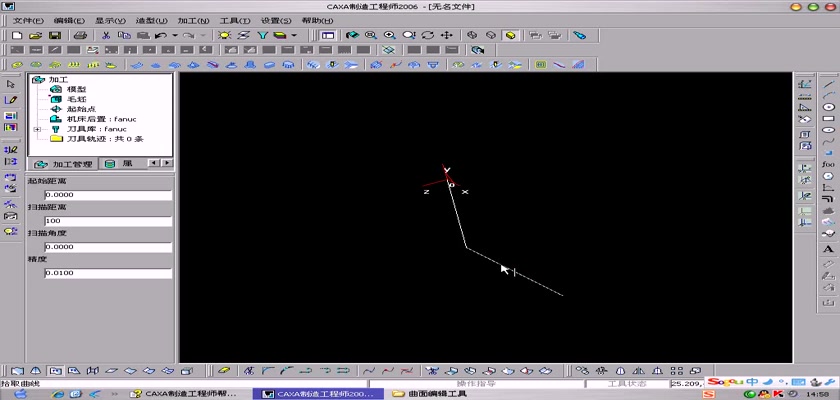Open the 帮助 menu

pos(317,21)
